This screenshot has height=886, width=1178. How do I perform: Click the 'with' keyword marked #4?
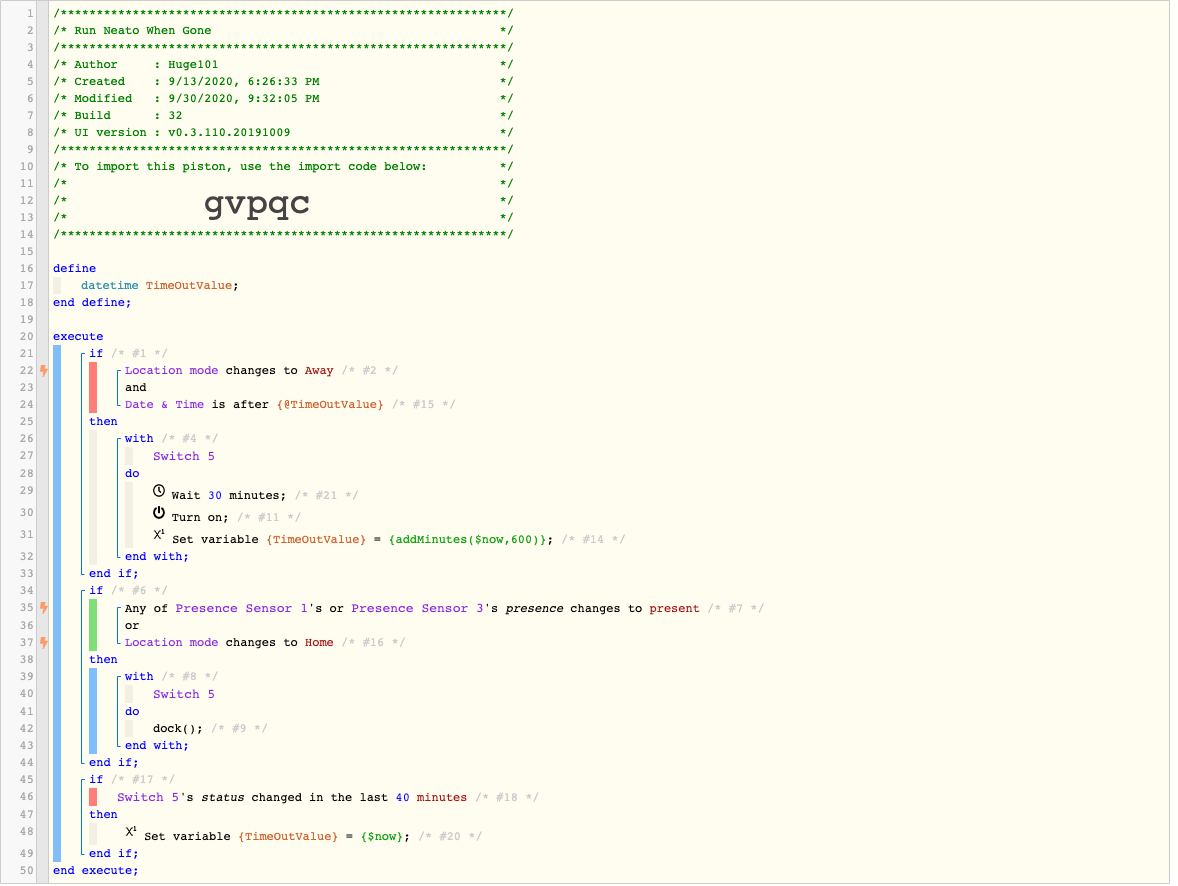pyautogui.click(x=139, y=439)
